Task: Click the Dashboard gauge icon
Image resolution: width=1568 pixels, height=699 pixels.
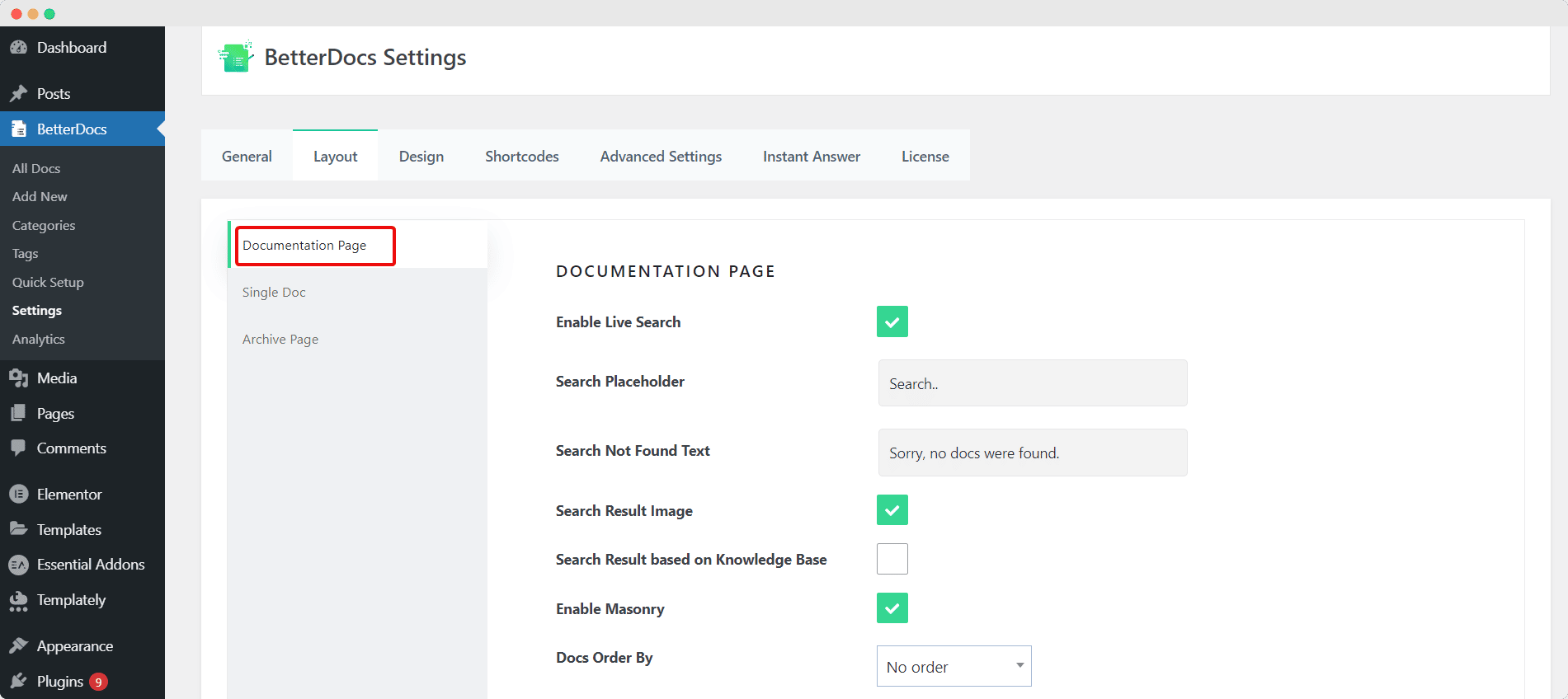Action: 18,48
